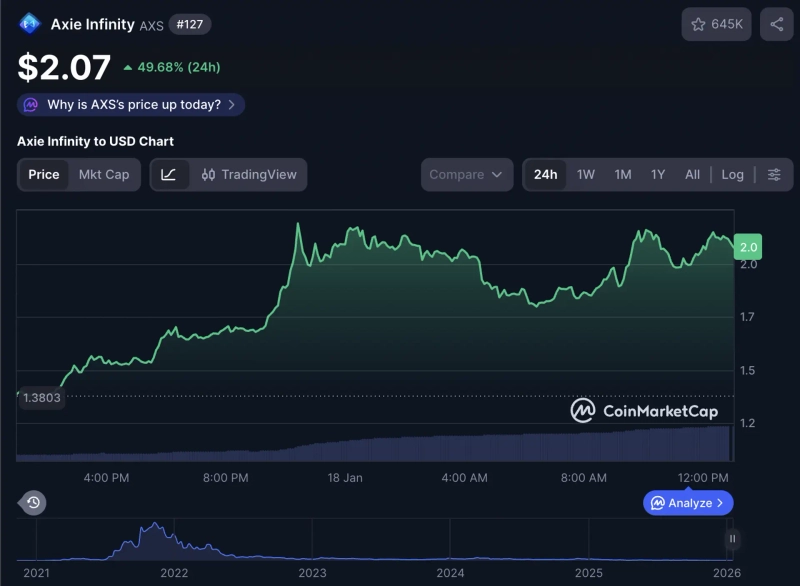This screenshot has width=800, height=586.
Task: Open the Analyze chevron button
Action: (688, 503)
